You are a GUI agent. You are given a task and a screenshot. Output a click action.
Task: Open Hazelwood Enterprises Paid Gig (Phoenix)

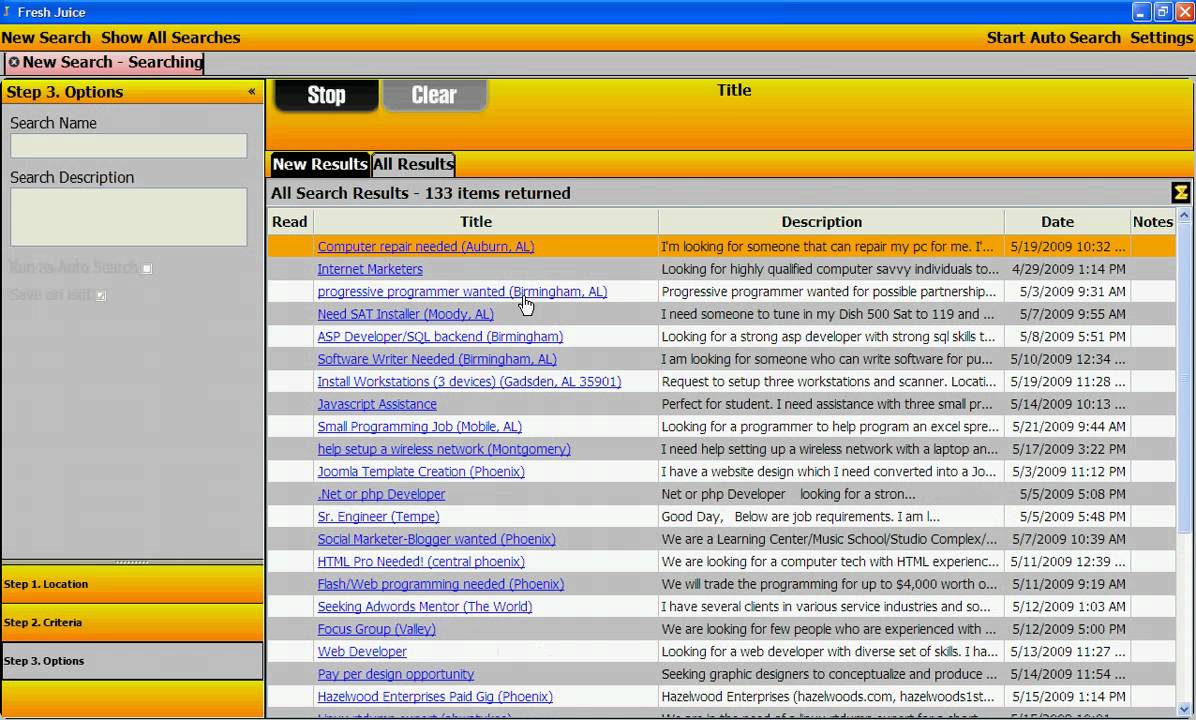[x=435, y=696]
